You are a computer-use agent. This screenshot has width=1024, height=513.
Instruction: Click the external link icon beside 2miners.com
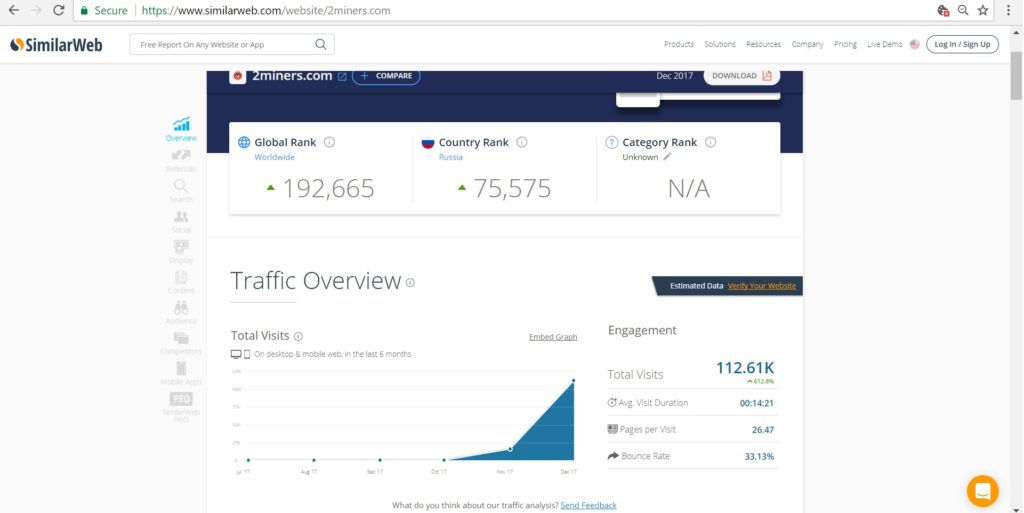pyautogui.click(x=342, y=76)
